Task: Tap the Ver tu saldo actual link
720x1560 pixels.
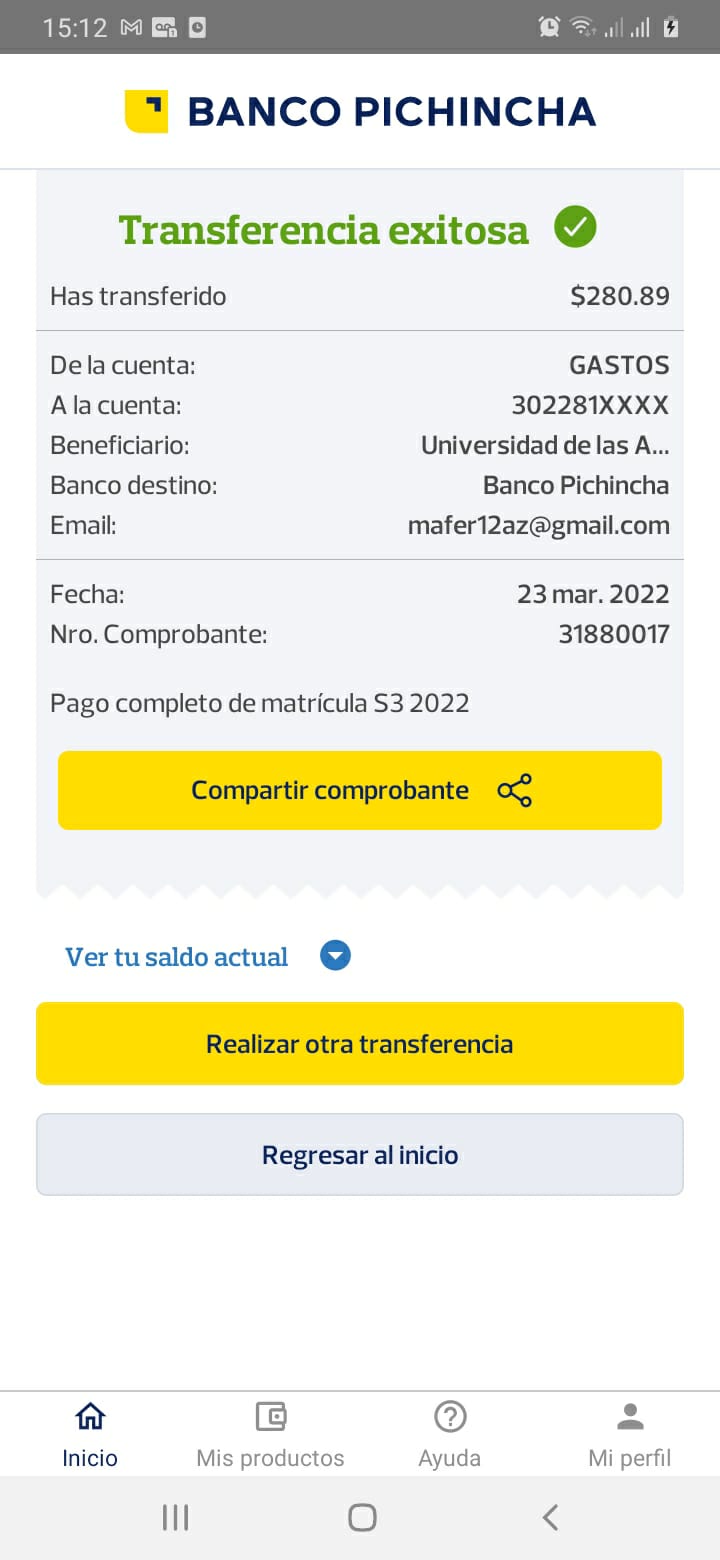Action: [x=177, y=957]
